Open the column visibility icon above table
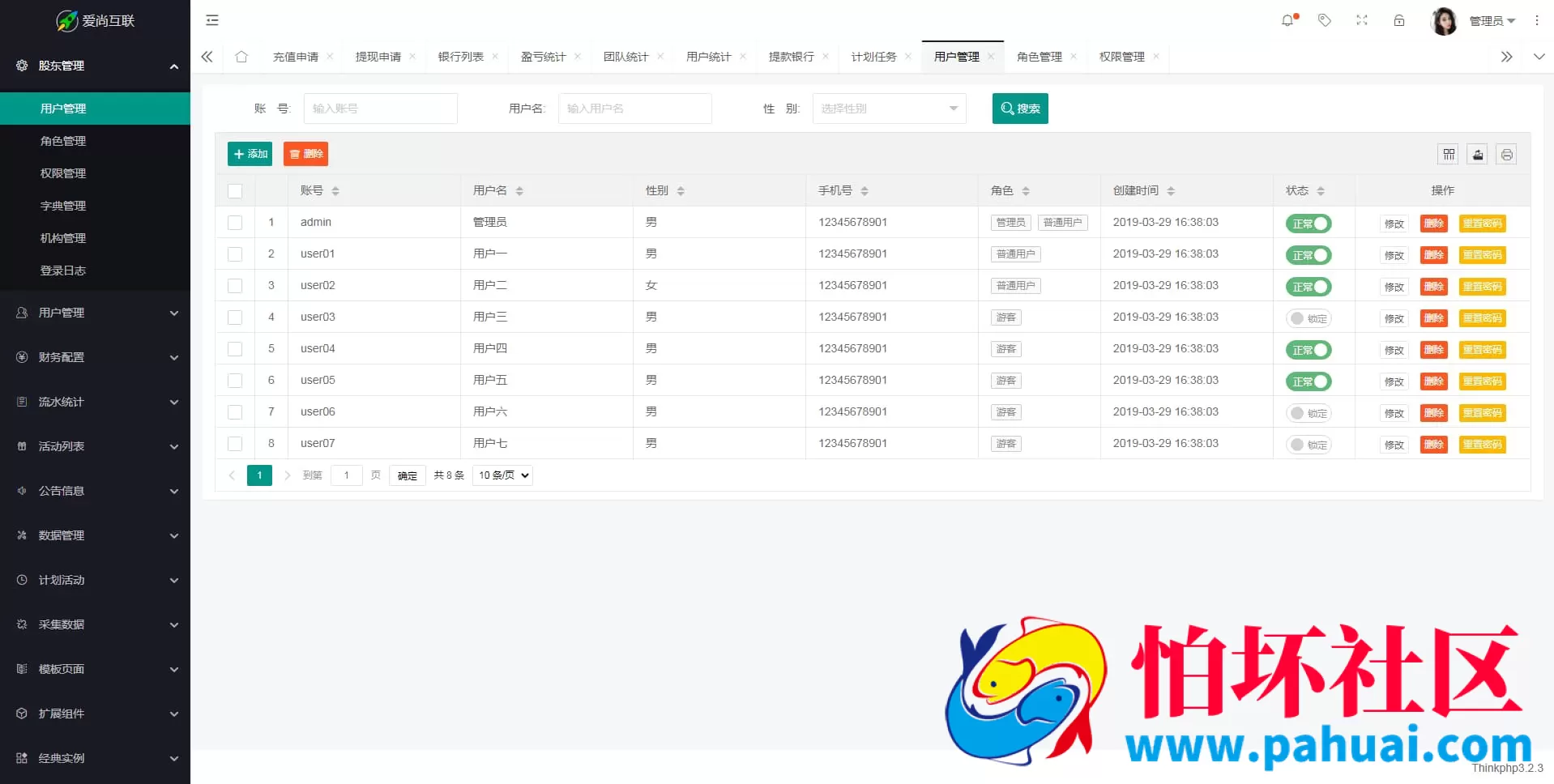 1448,154
